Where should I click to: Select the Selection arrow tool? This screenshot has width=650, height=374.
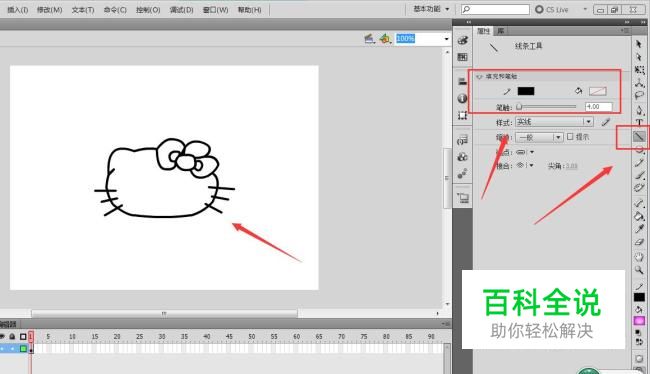639,44
